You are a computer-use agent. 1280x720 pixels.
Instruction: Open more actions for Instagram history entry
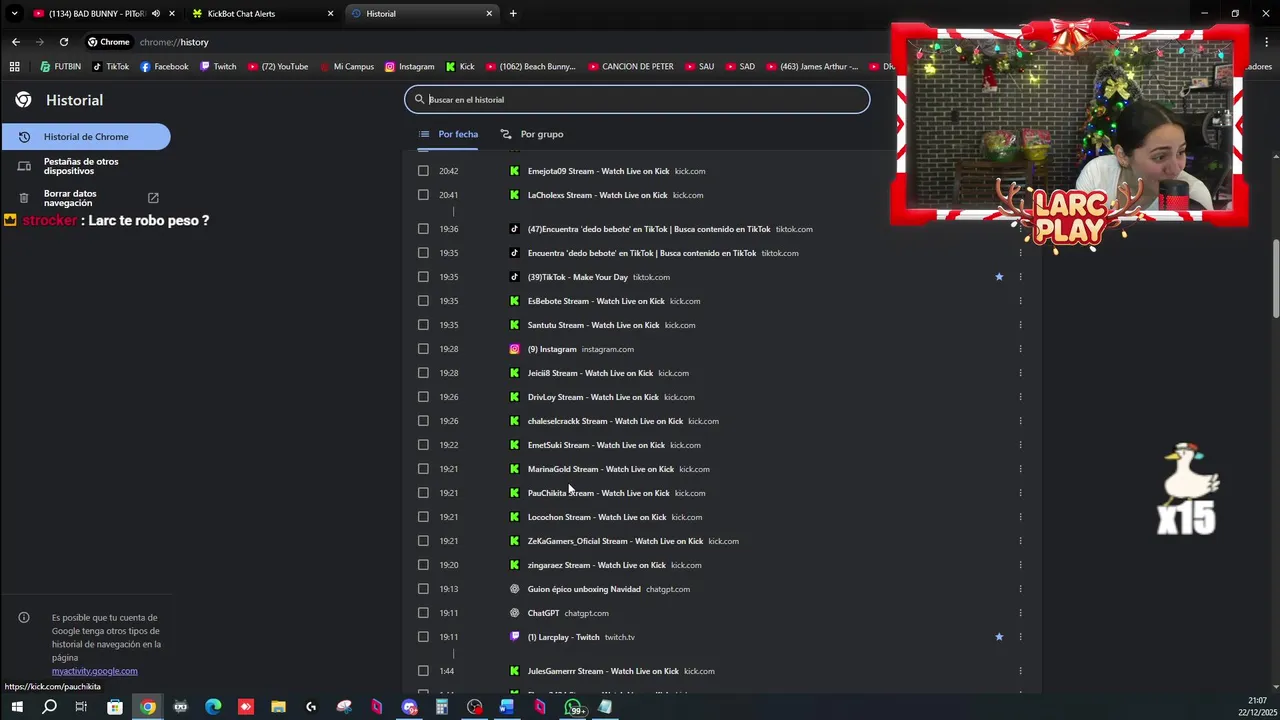pyautogui.click(x=1020, y=349)
